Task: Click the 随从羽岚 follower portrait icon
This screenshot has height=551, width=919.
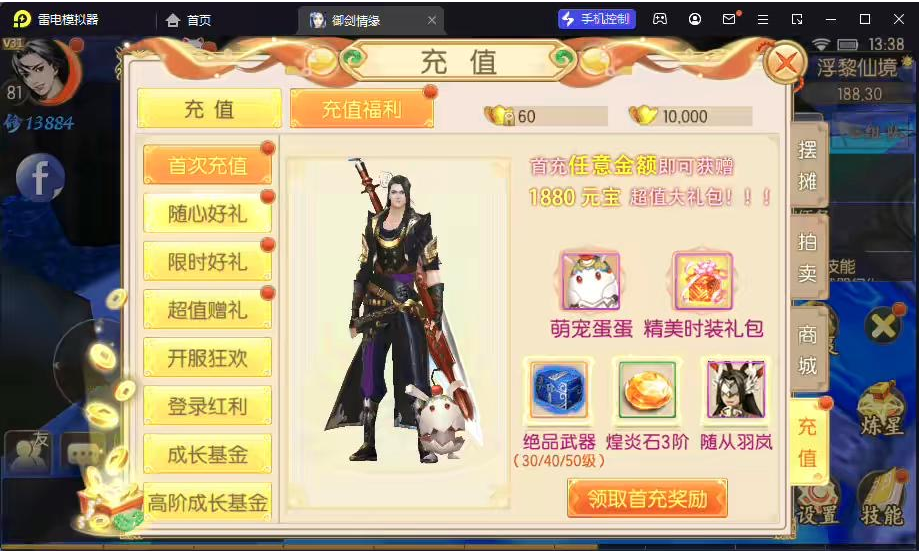Action: (736, 389)
